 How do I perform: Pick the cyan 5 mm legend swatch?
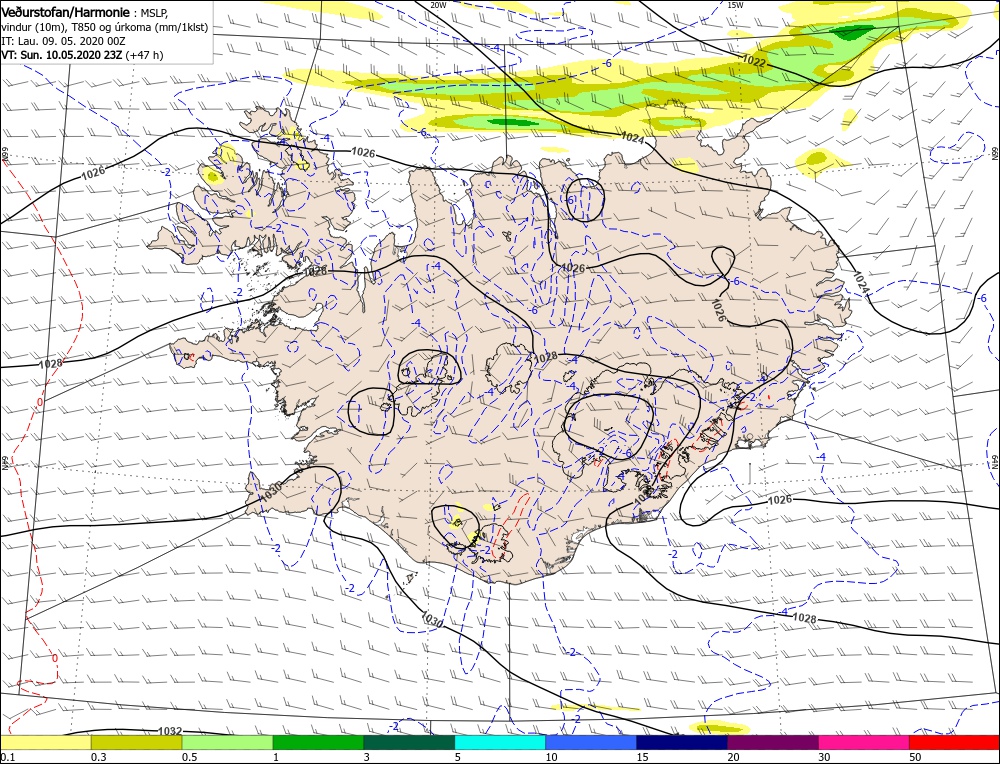point(500,742)
